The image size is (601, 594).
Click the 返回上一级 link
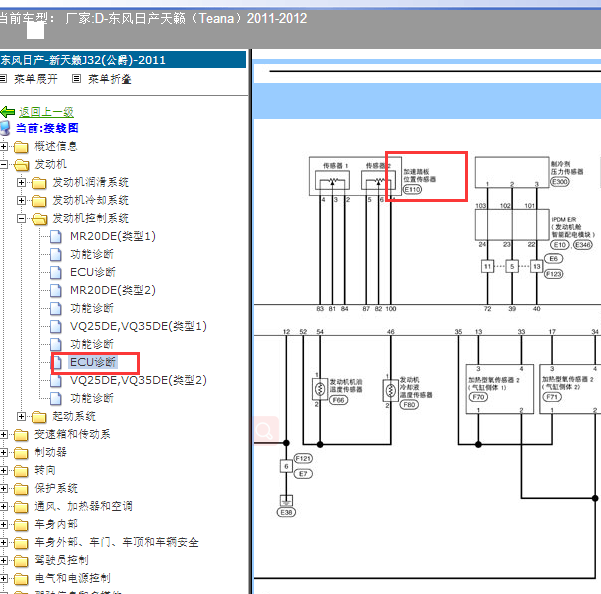click(x=46, y=112)
